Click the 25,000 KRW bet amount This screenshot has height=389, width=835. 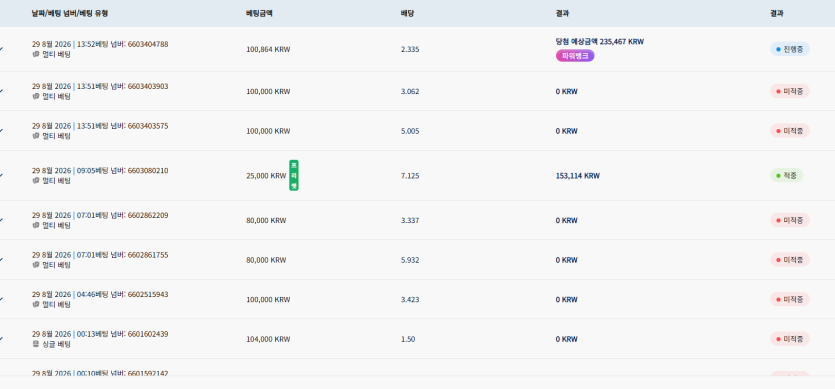click(266, 176)
